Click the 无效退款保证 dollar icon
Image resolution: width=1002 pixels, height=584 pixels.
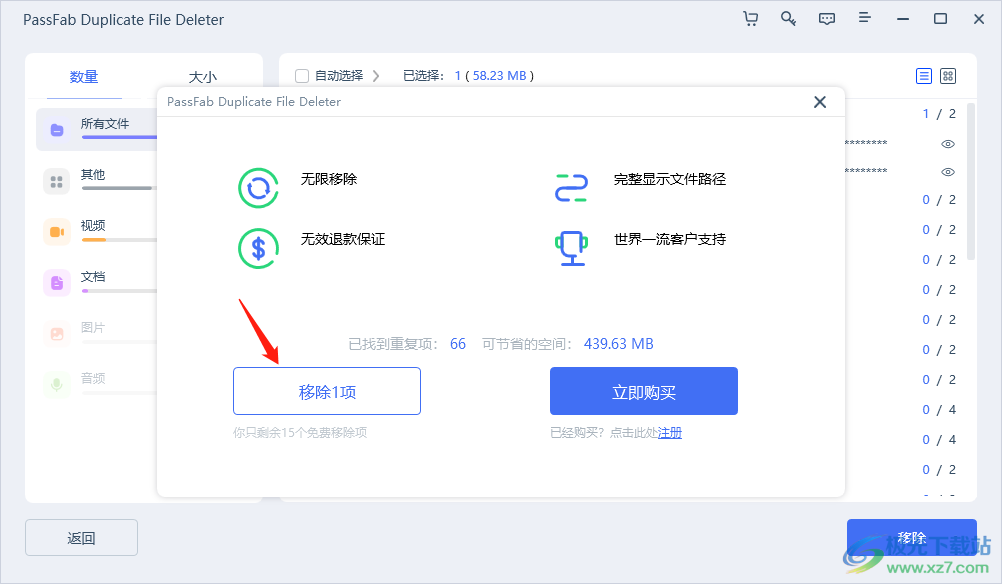[x=258, y=248]
